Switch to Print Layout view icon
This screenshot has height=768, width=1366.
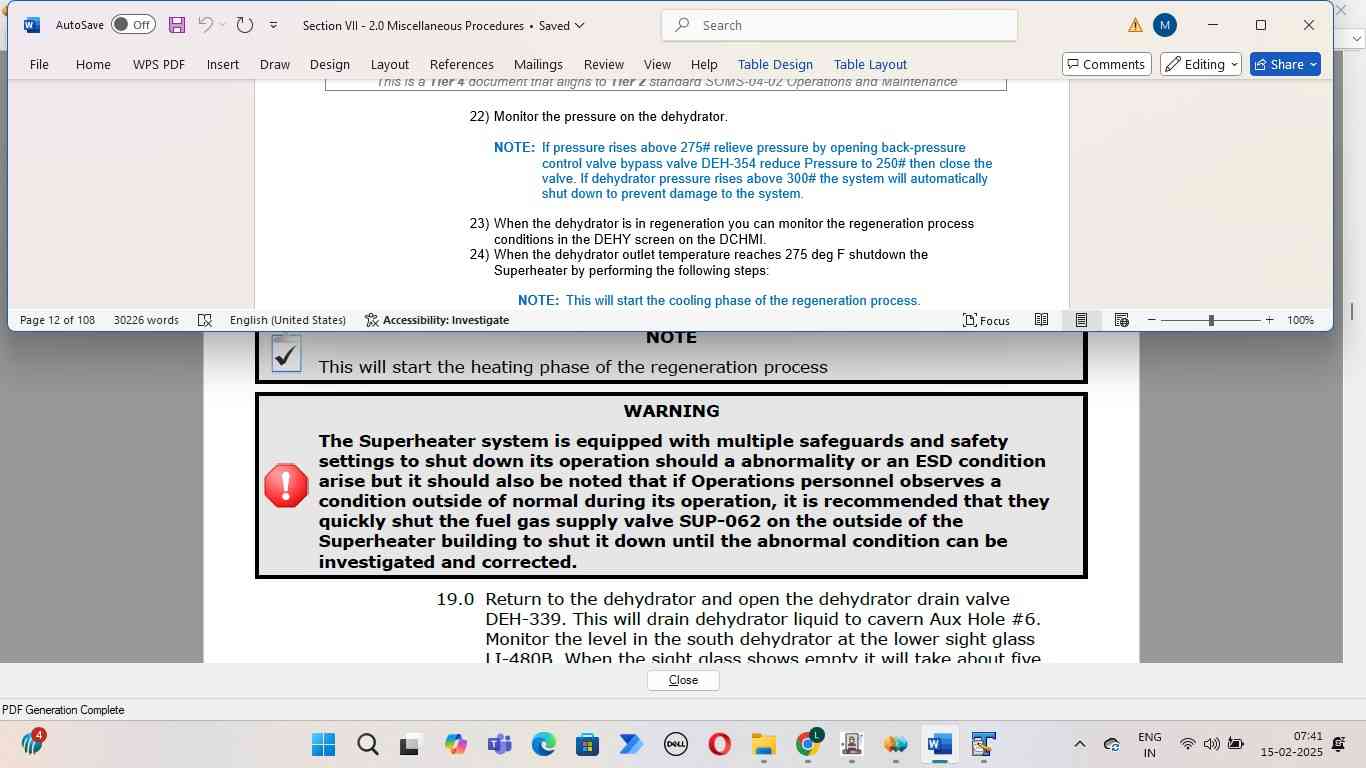1081,320
